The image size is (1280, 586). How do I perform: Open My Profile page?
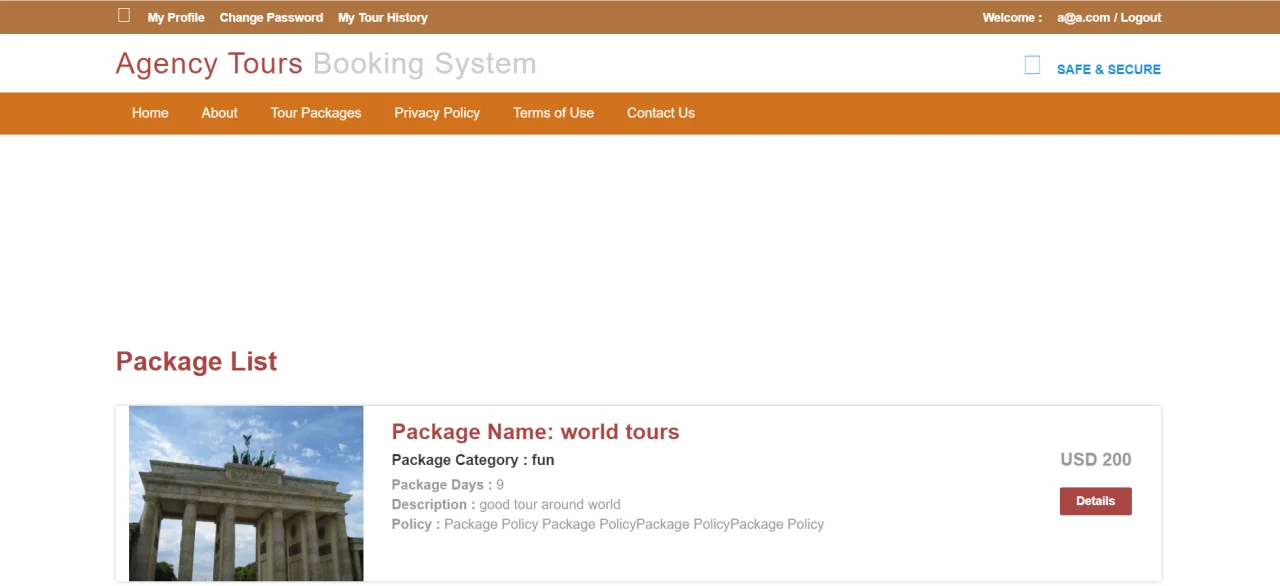point(176,18)
